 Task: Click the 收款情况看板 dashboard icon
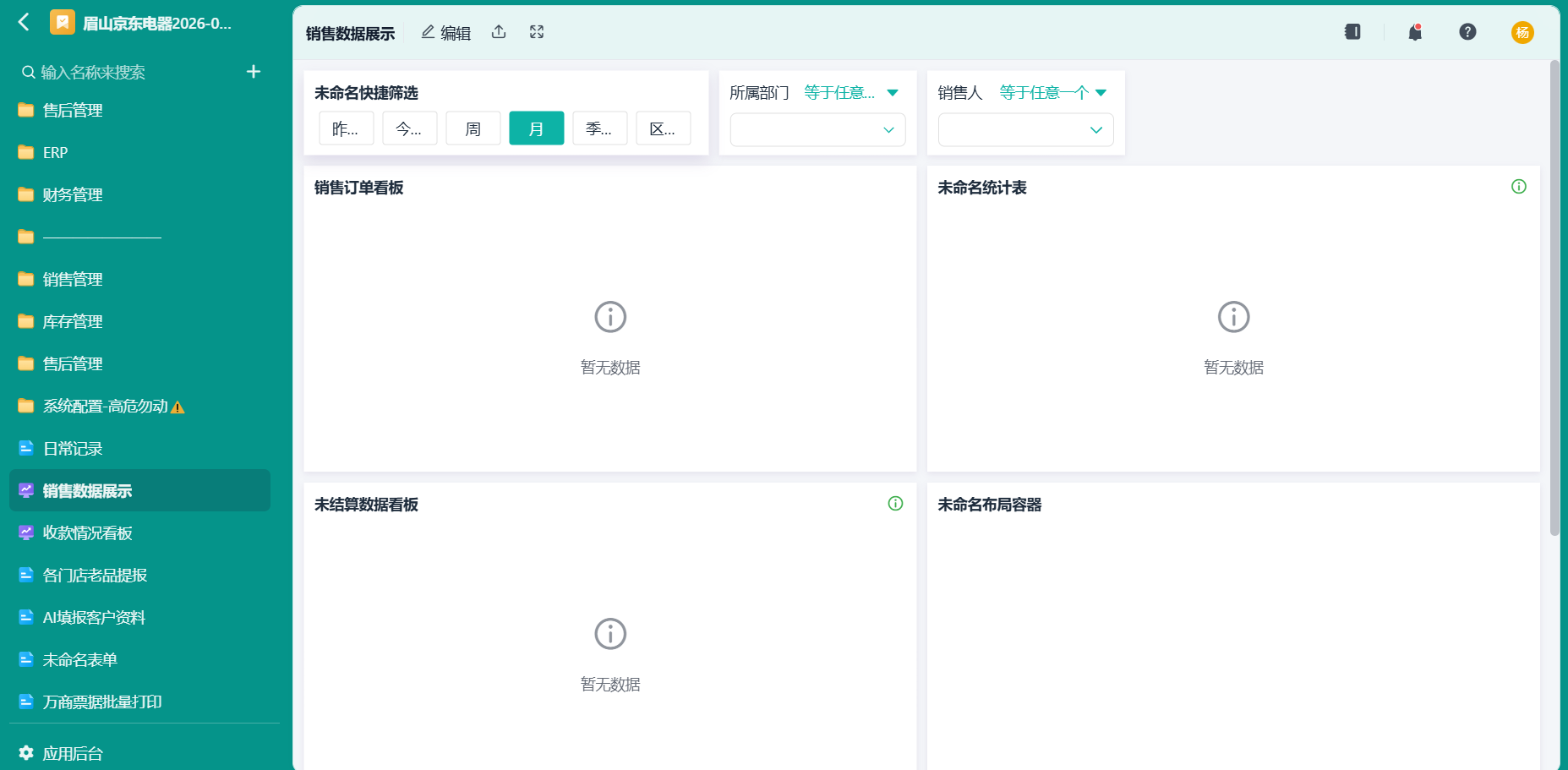point(26,532)
